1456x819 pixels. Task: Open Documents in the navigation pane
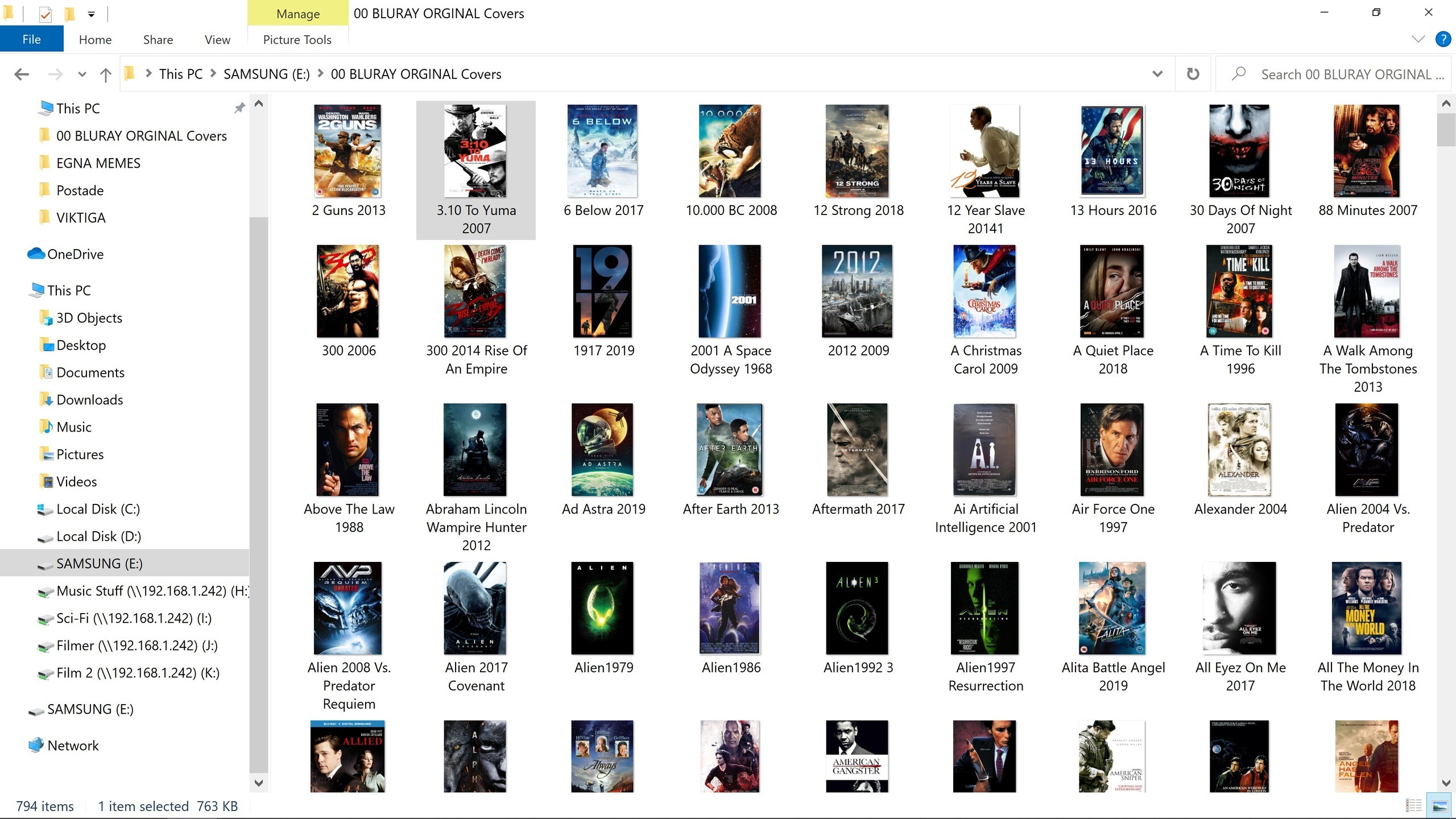tap(90, 372)
